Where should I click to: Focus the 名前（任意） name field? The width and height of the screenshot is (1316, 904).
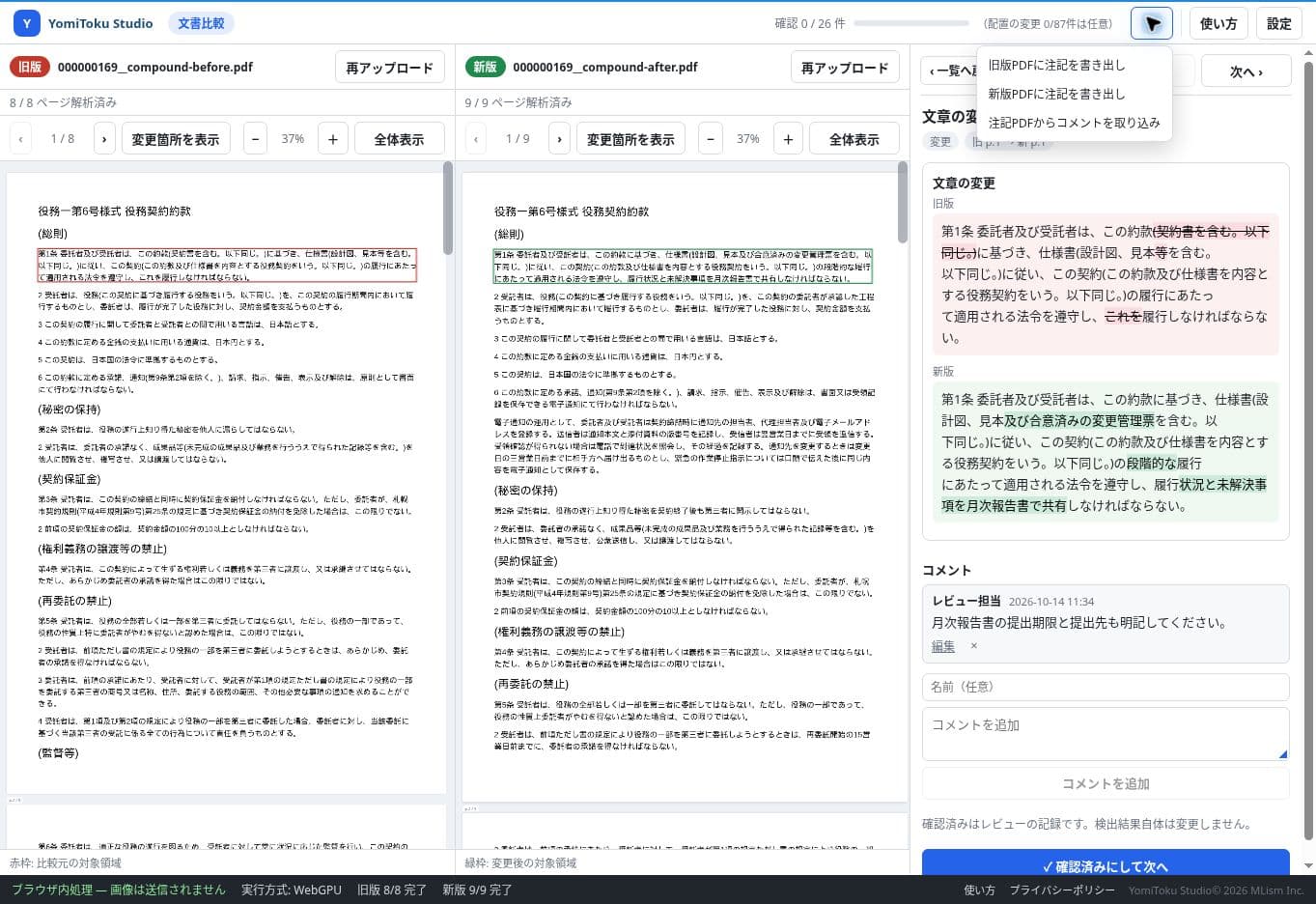point(1106,687)
